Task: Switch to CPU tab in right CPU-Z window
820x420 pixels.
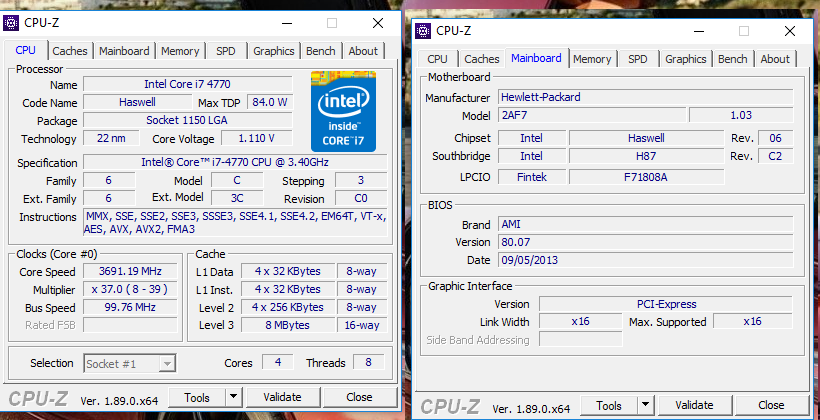Action: [437, 59]
